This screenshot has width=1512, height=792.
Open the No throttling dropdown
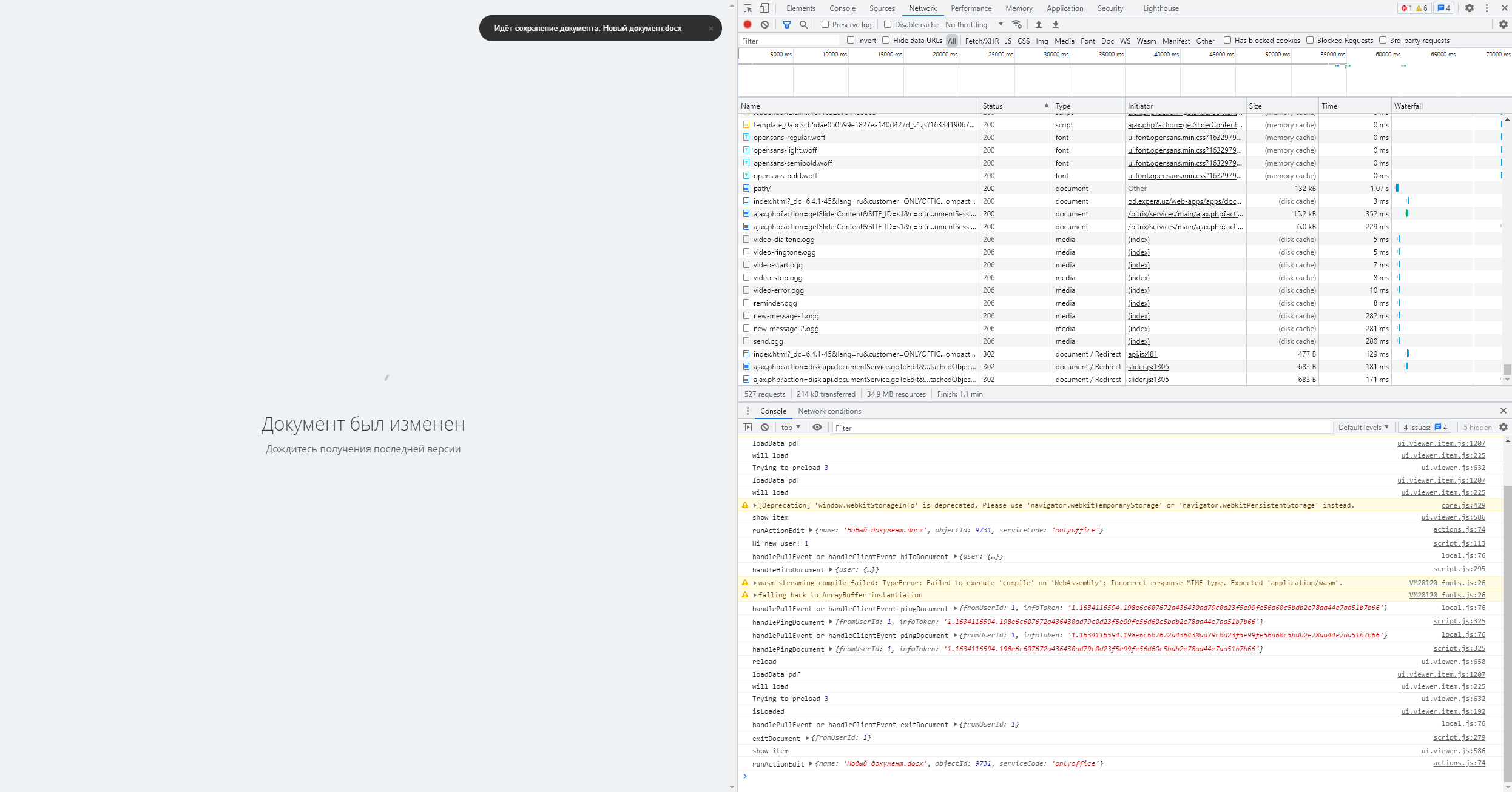coord(974,25)
